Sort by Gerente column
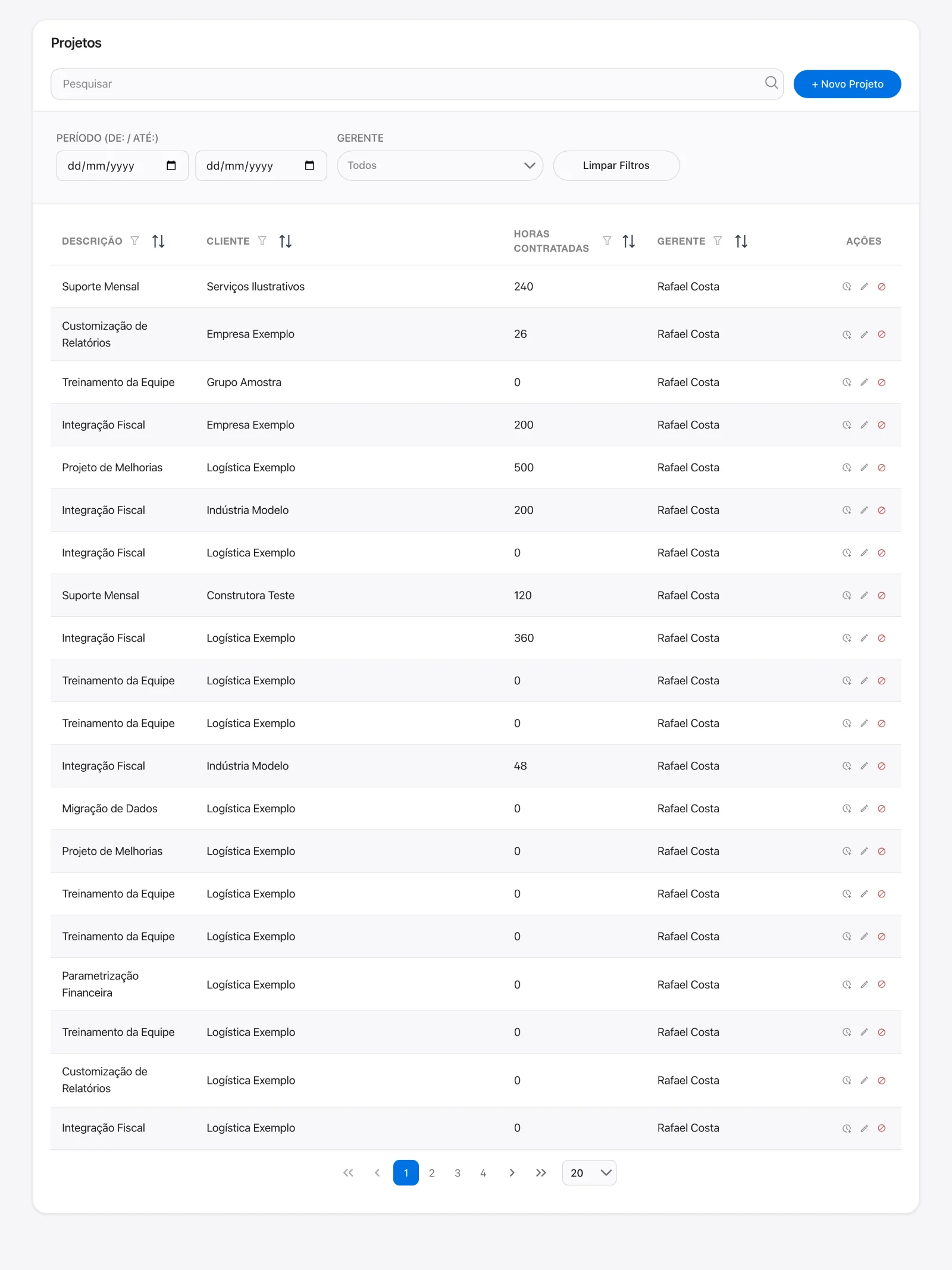The height and width of the screenshot is (1270, 952). (x=741, y=241)
